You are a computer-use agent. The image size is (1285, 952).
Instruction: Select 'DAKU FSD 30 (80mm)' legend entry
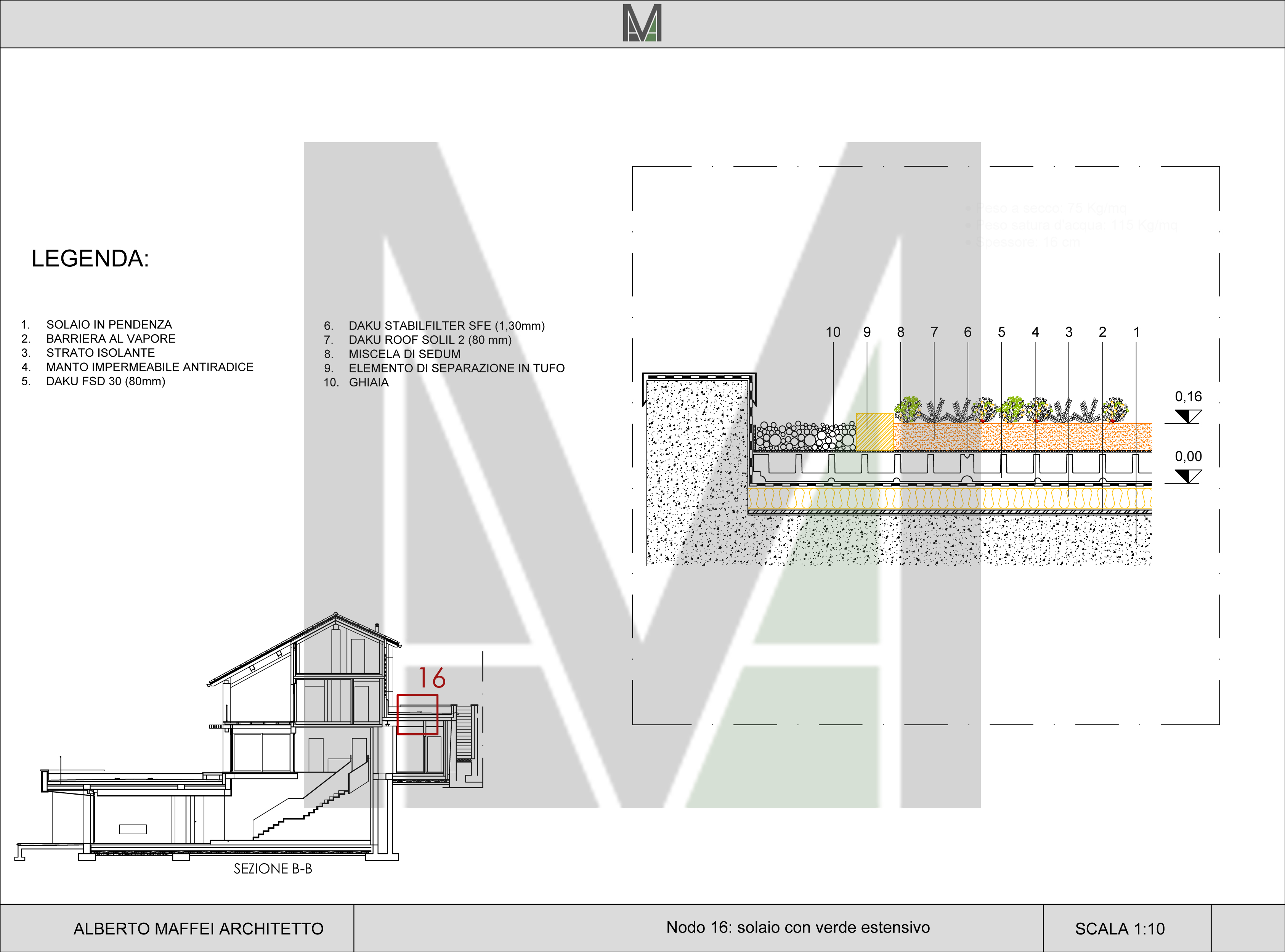106,381
